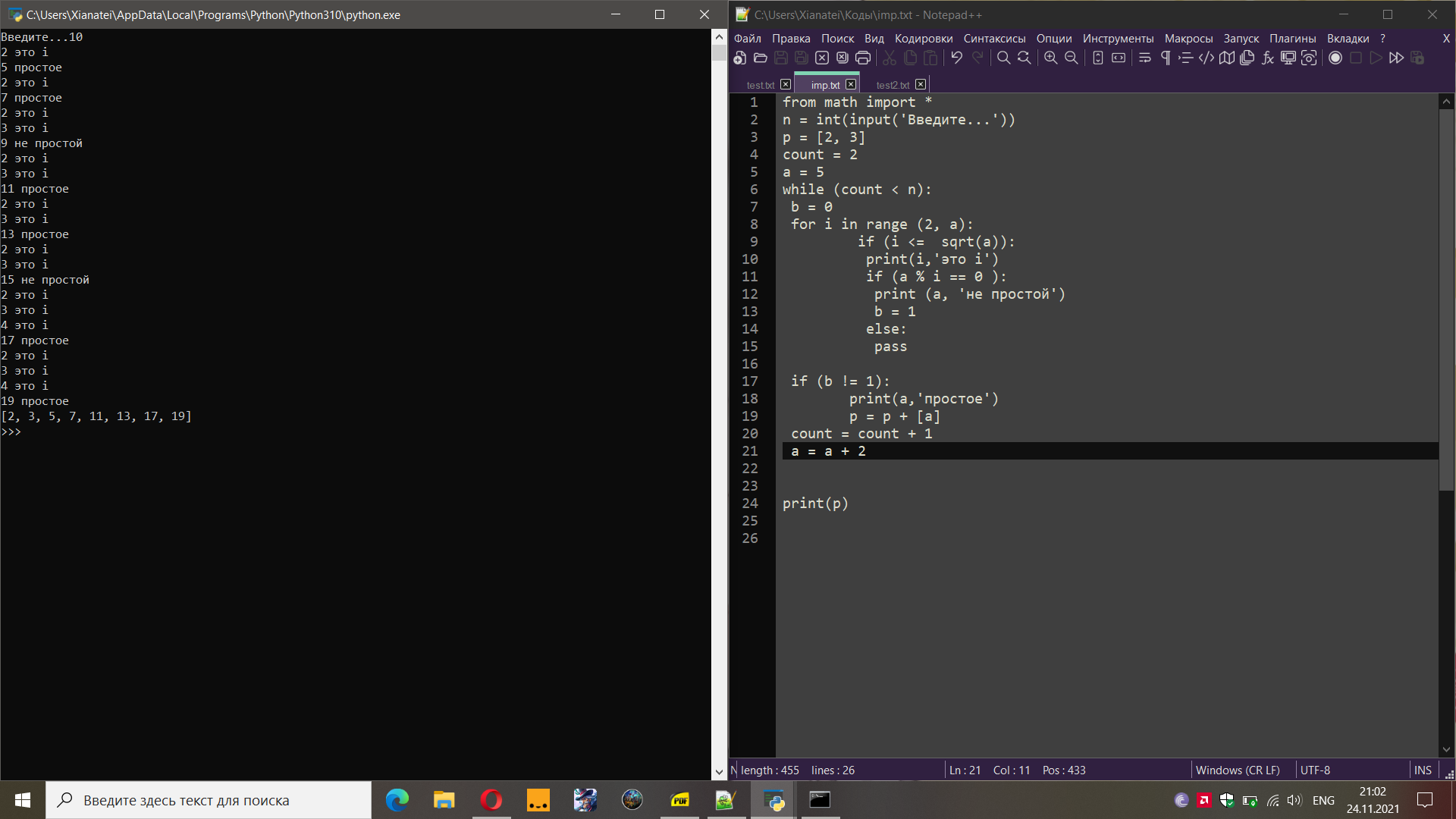This screenshot has height=819, width=1456.
Task: Click Windows (CR LF) in status bar
Action: [1238, 770]
